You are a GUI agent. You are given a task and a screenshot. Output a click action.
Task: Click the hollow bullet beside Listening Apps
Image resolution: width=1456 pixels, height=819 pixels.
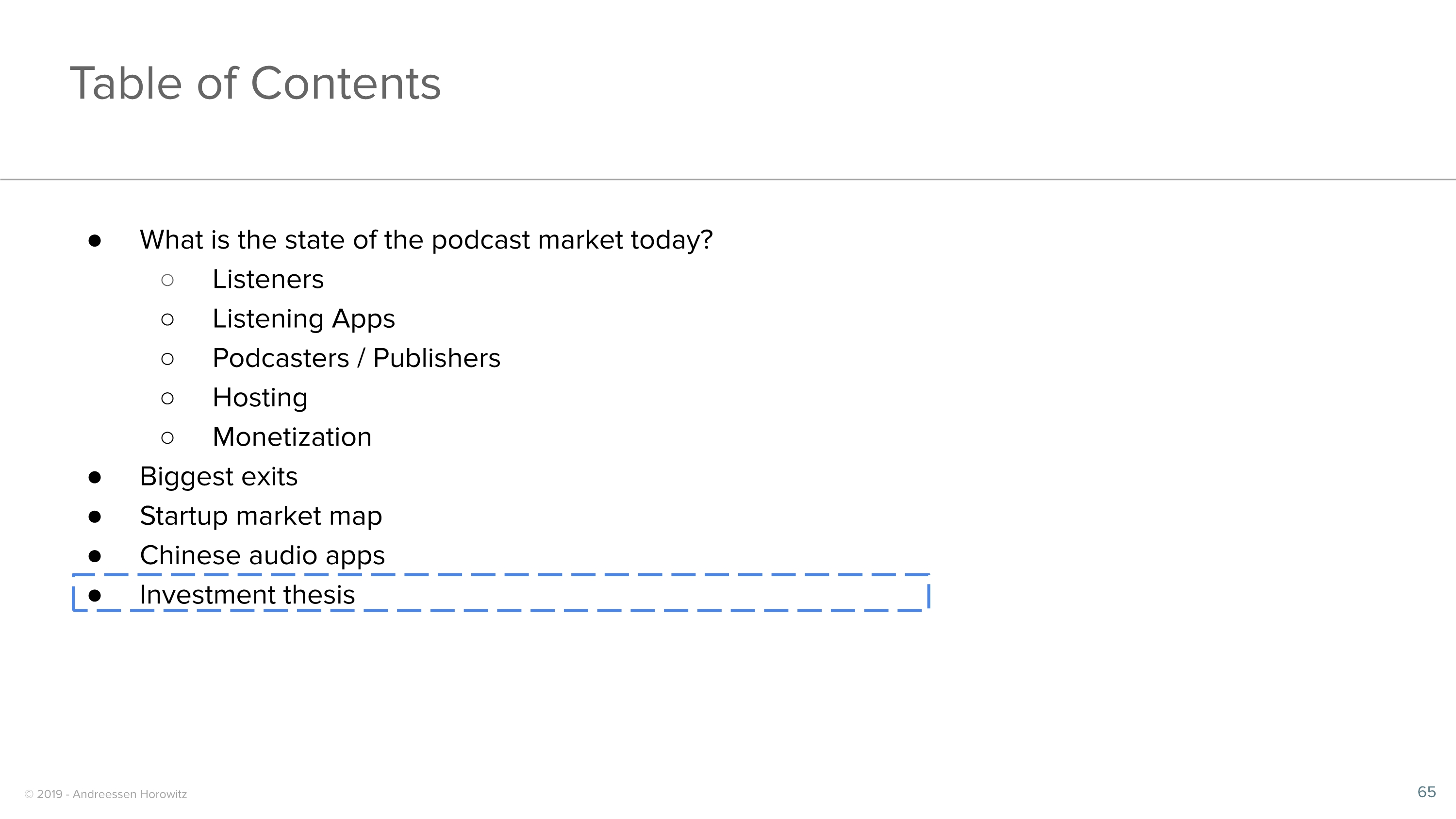click(x=167, y=320)
